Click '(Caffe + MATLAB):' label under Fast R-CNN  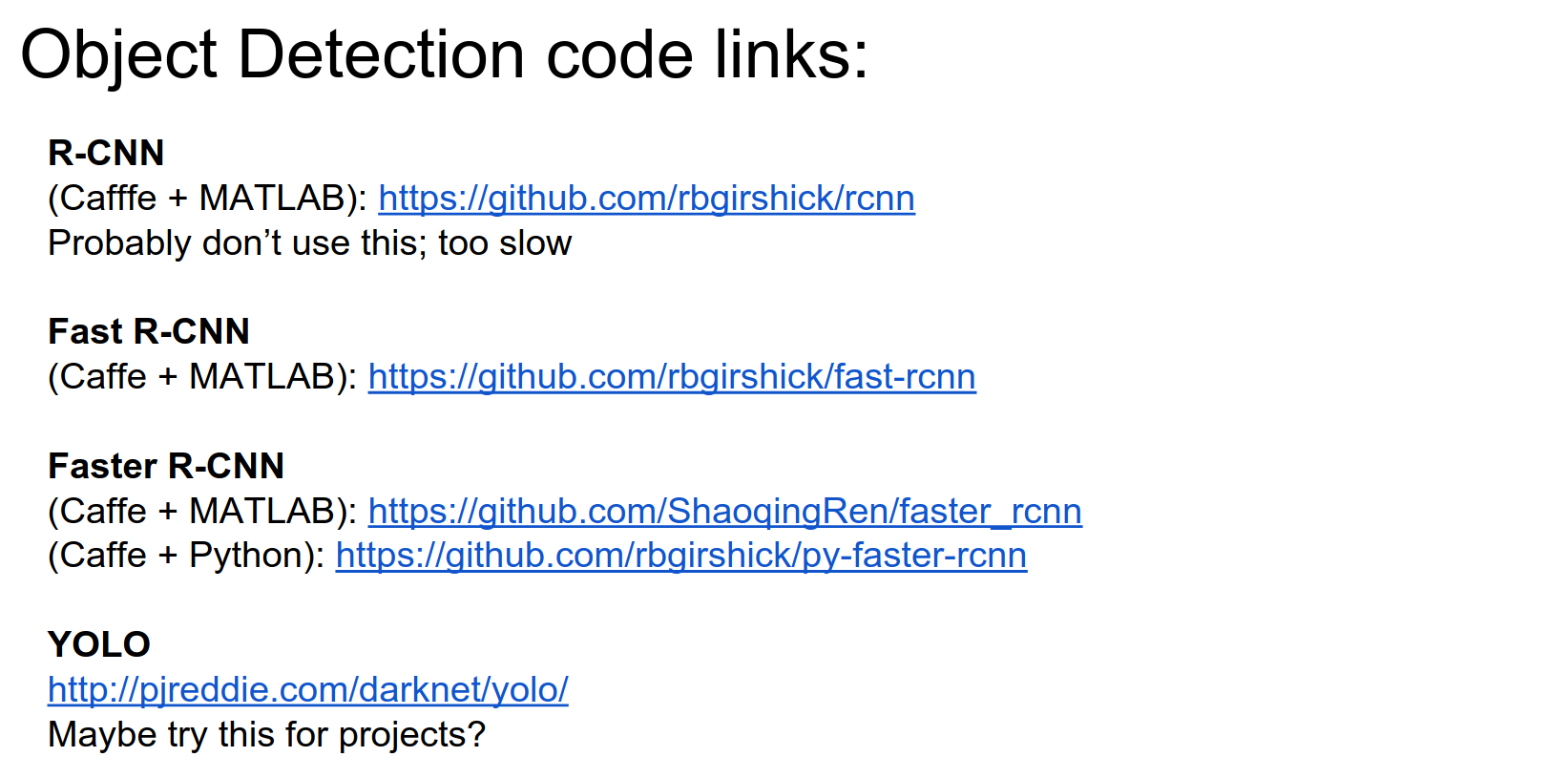(202, 377)
